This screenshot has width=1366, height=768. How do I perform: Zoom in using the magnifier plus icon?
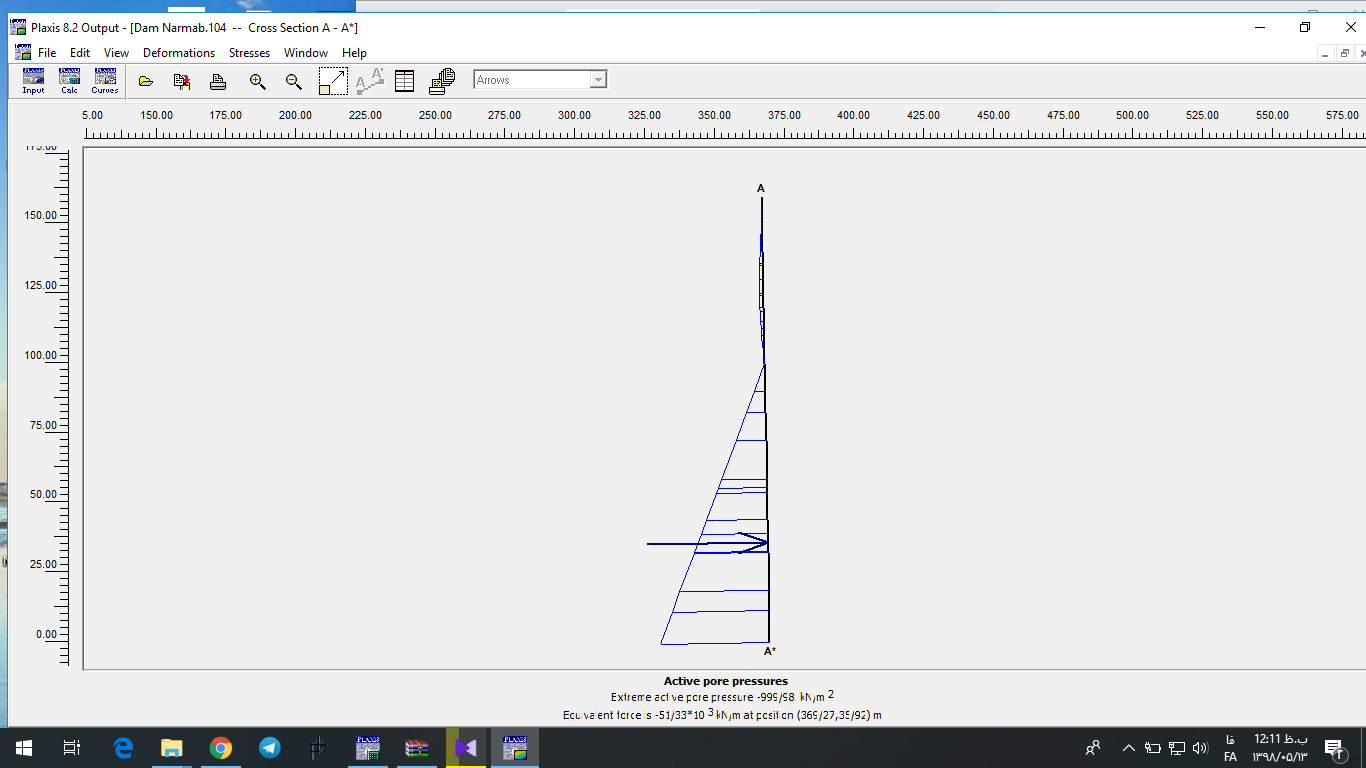tap(257, 81)
